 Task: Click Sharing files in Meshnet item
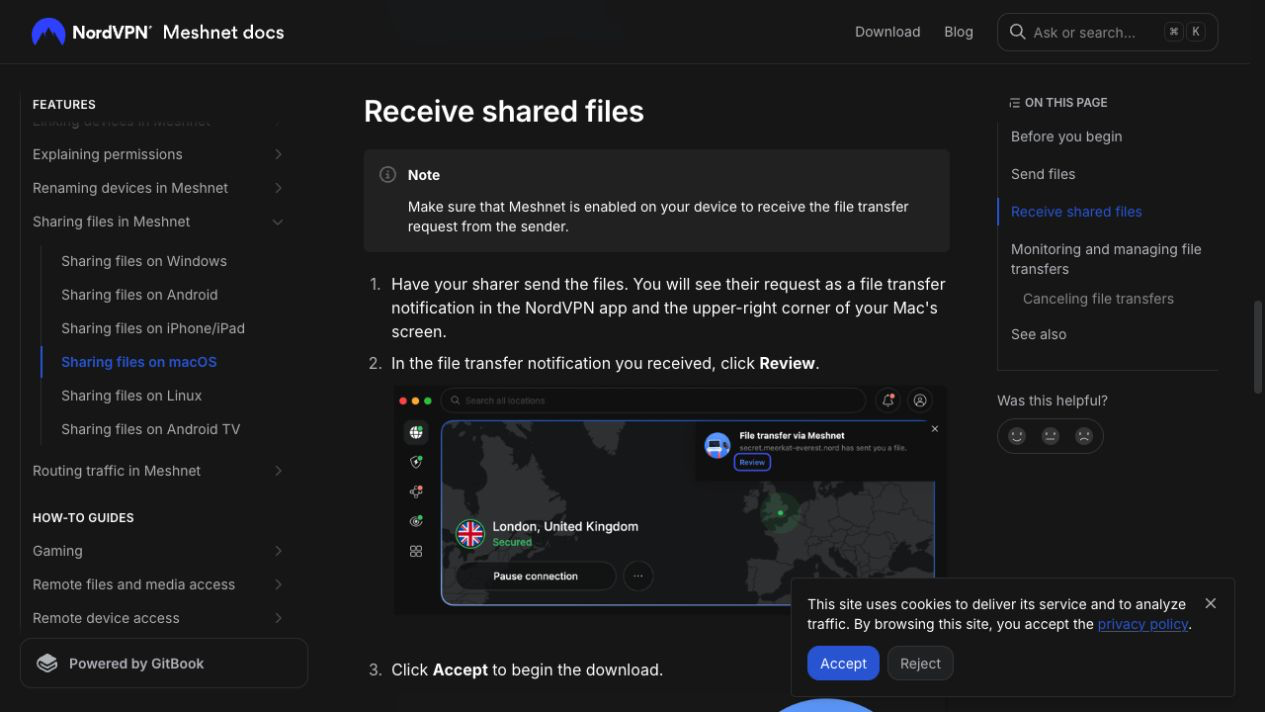[111, 222]
